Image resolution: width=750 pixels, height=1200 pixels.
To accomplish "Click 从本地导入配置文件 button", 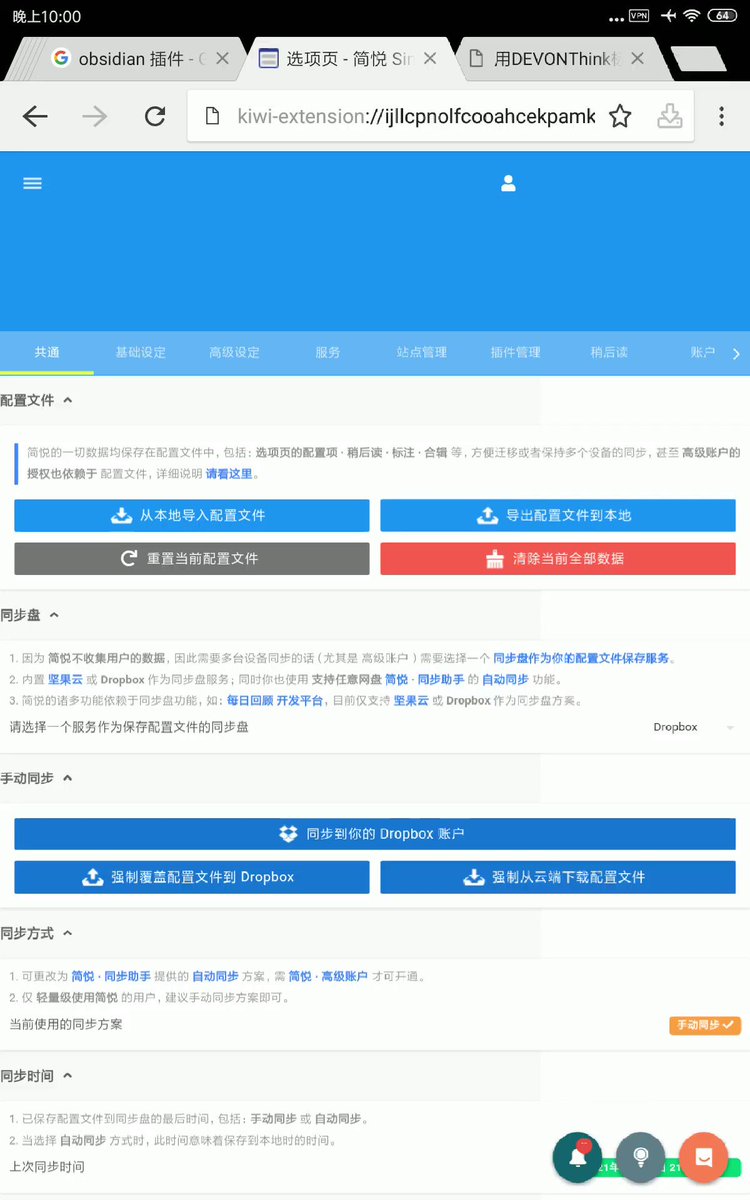I will coord(192,516).
